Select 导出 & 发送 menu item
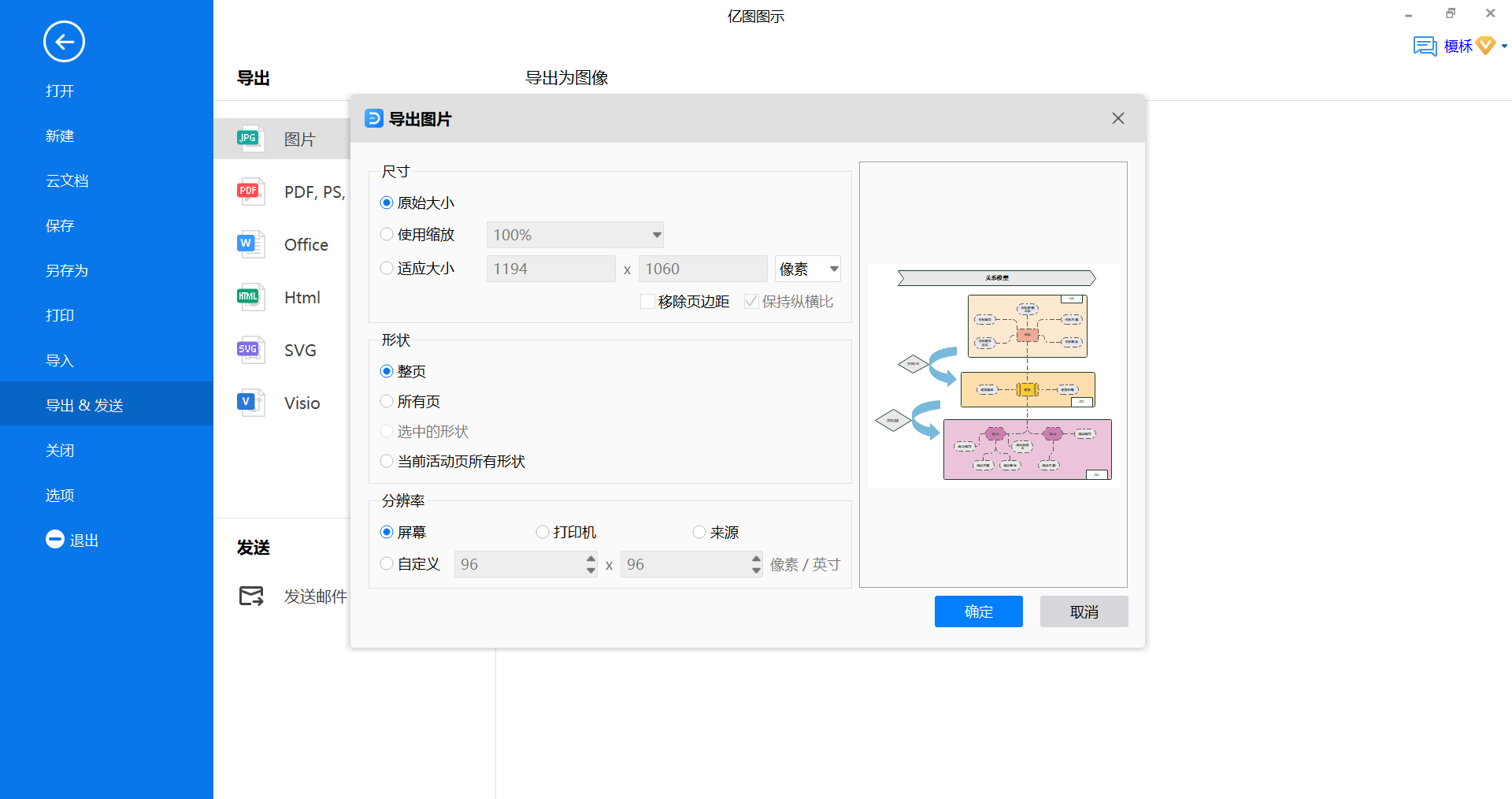Screen dimensions: 1512x799 pos(106,404)
